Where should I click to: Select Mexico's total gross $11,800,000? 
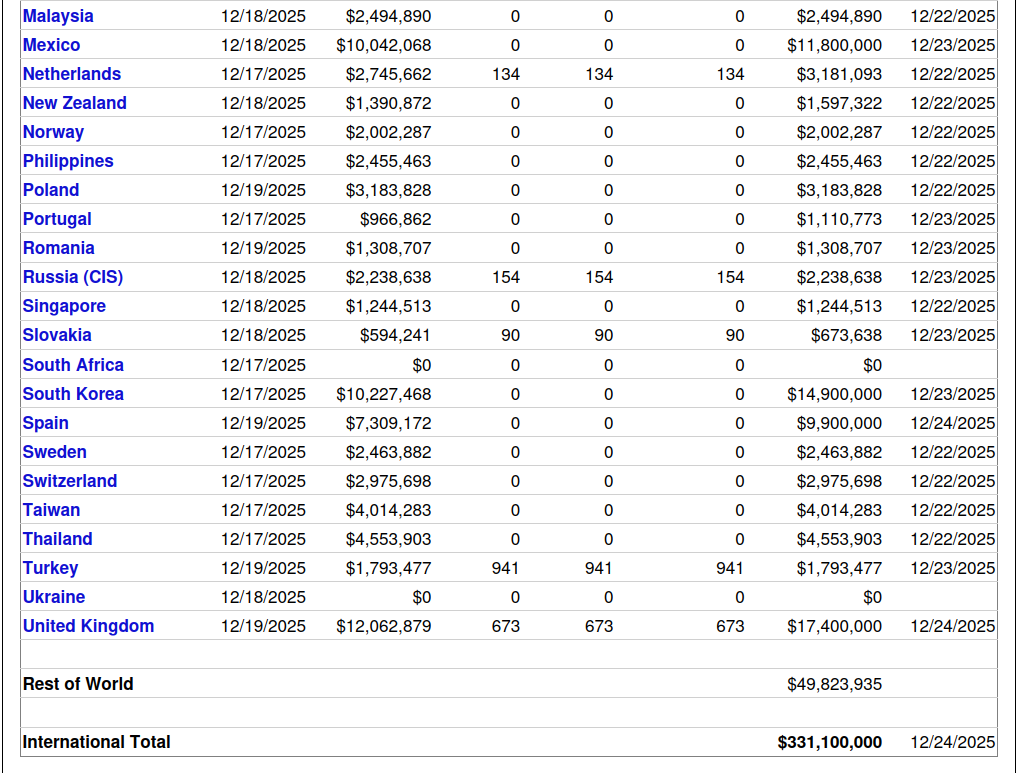pyautogui.click(x=834, y=46)
